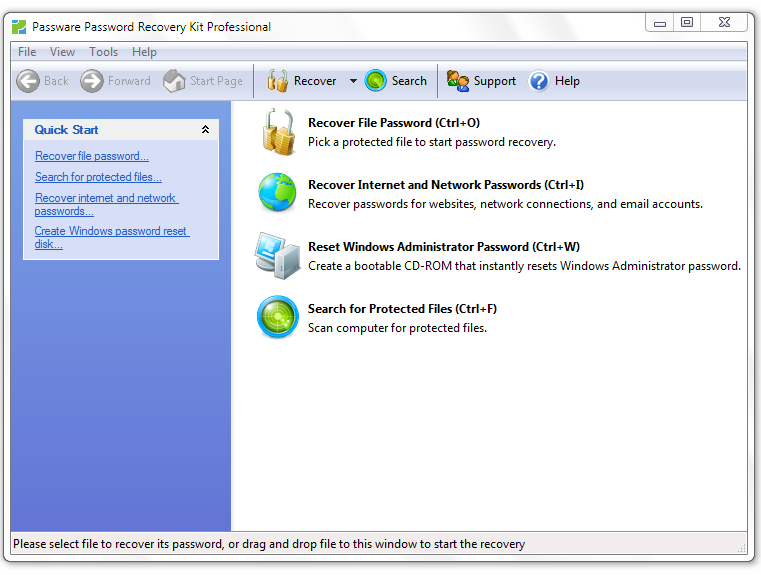Select 'Recover Internet and Network Passwords (Ctrl+I)' heading
Image resolution: width=761 pixels, height=575 pixels.
pos(446,185)
